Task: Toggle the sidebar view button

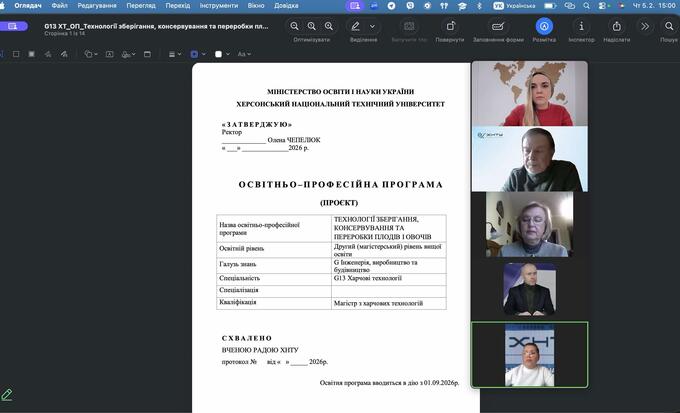Action: [x=12, y=26]
